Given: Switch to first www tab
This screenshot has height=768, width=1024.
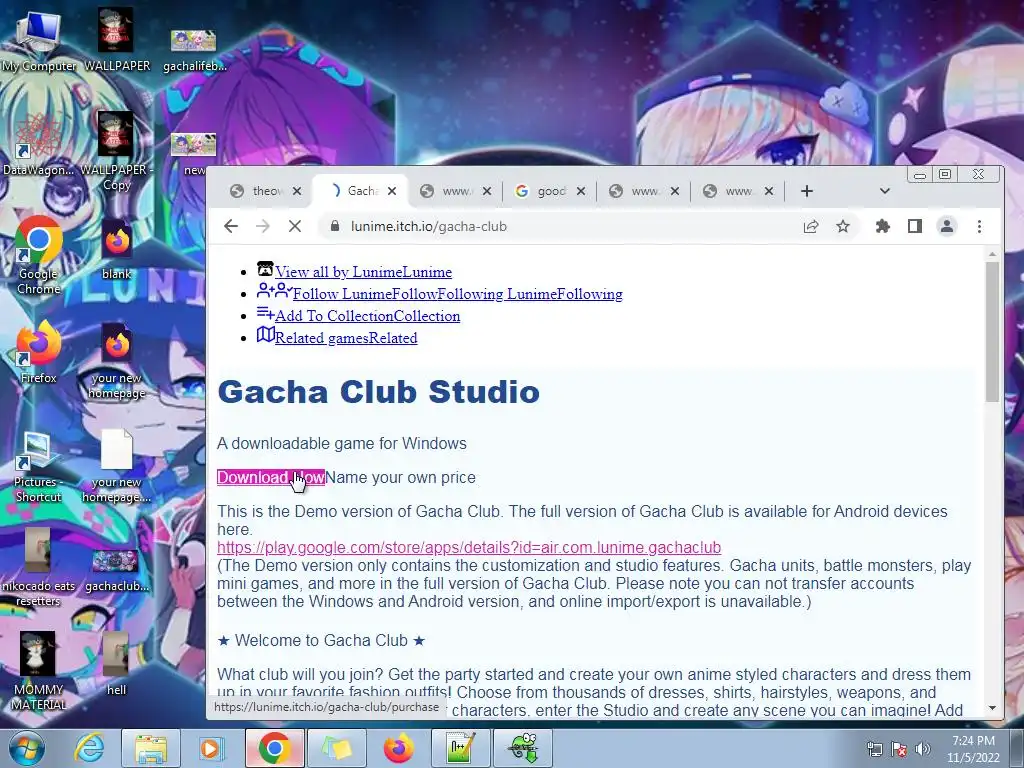Looking at the screenshot, I should point(455,191).
